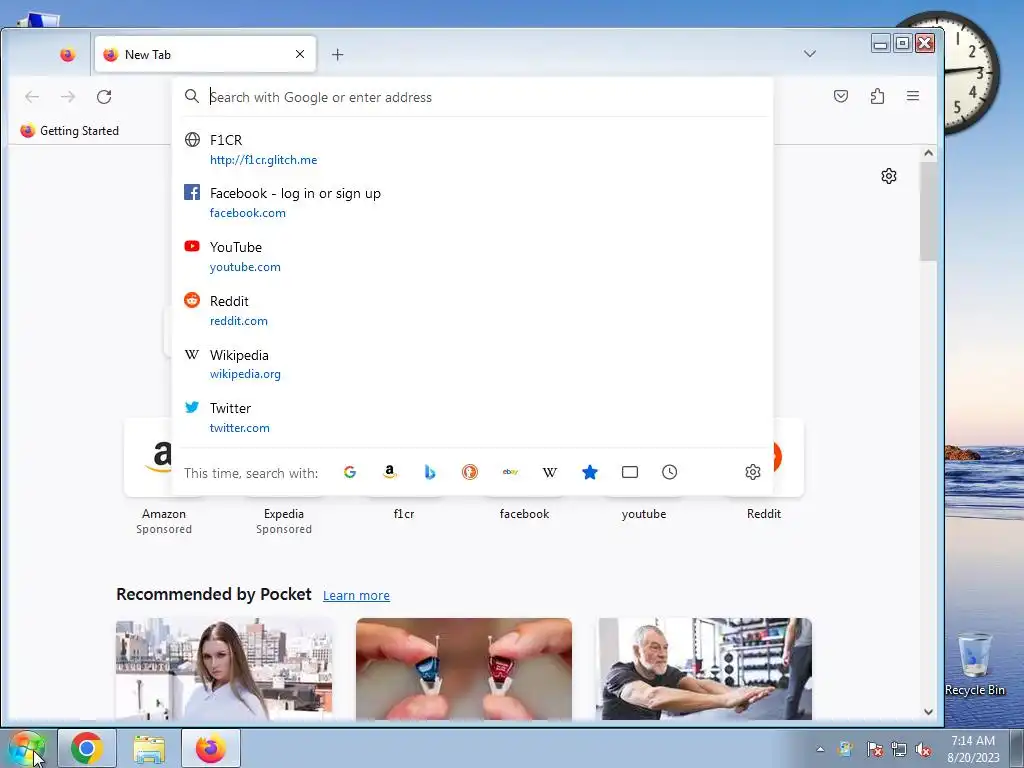Switch to the New Tab tab
Screen dimensions: 1024x768
[205, 54]
